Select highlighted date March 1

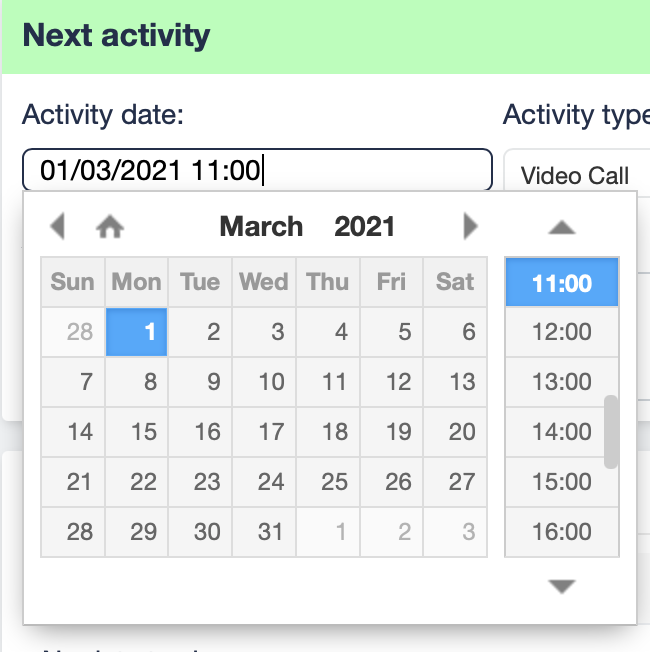137,332
